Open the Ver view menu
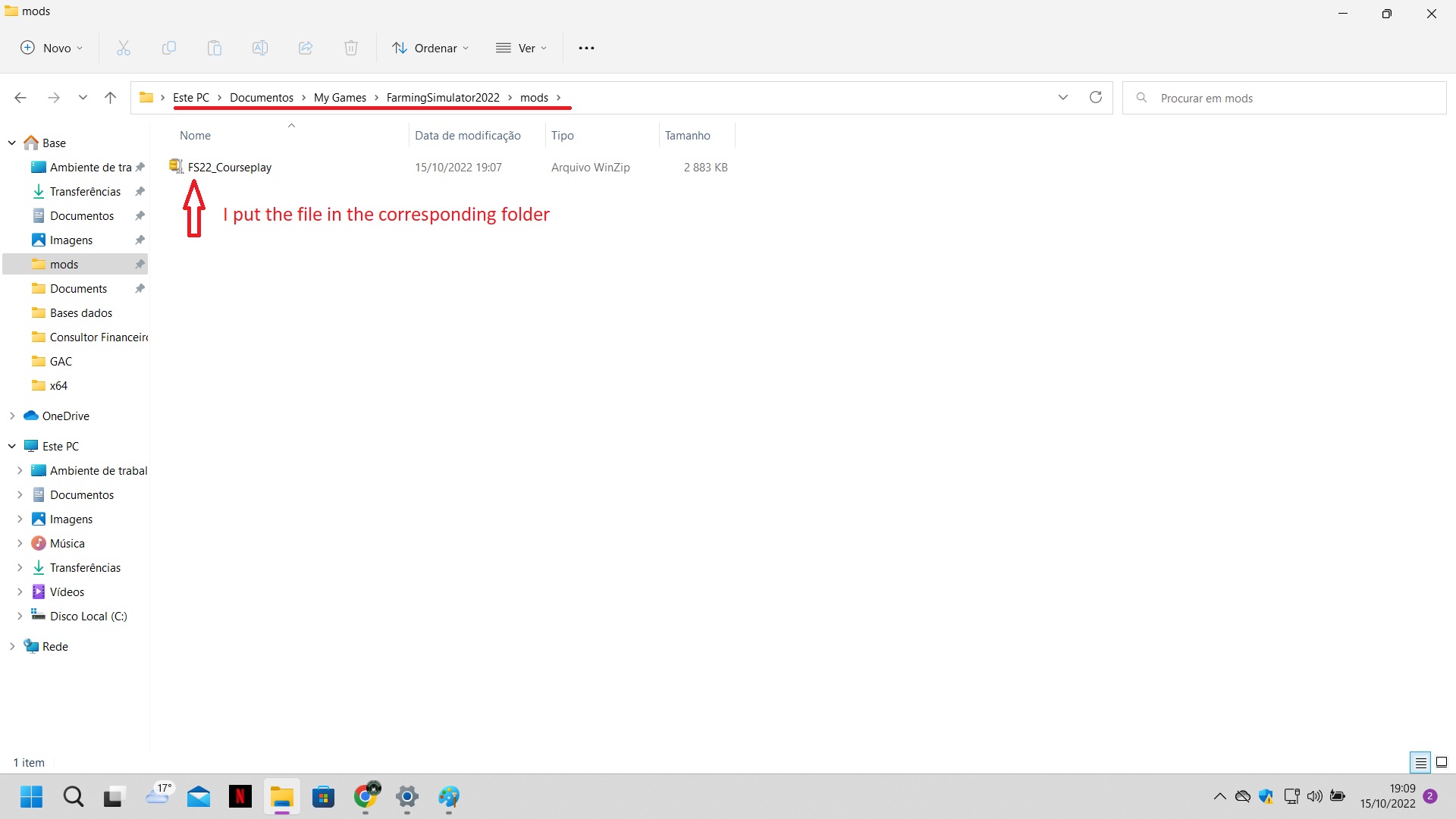 (x=522, y=48)
